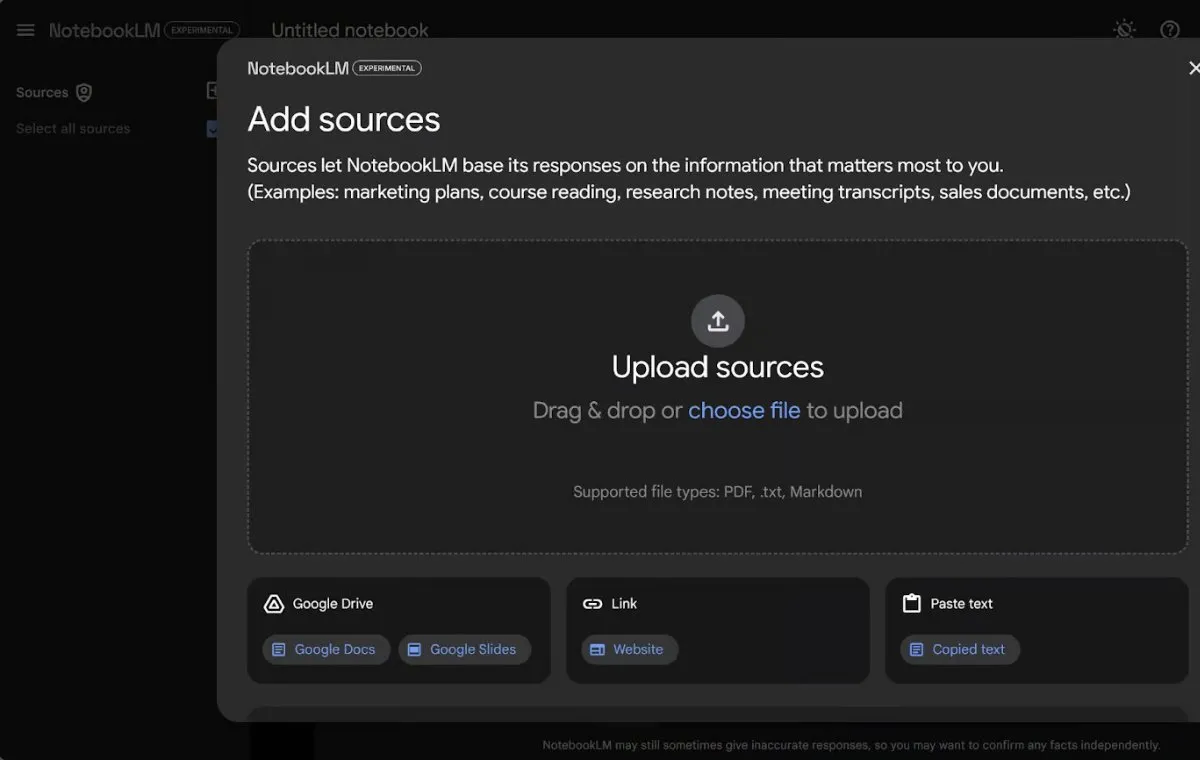Click the Link chain icon
1200x760 pixels.
click(x=592, y=604)
